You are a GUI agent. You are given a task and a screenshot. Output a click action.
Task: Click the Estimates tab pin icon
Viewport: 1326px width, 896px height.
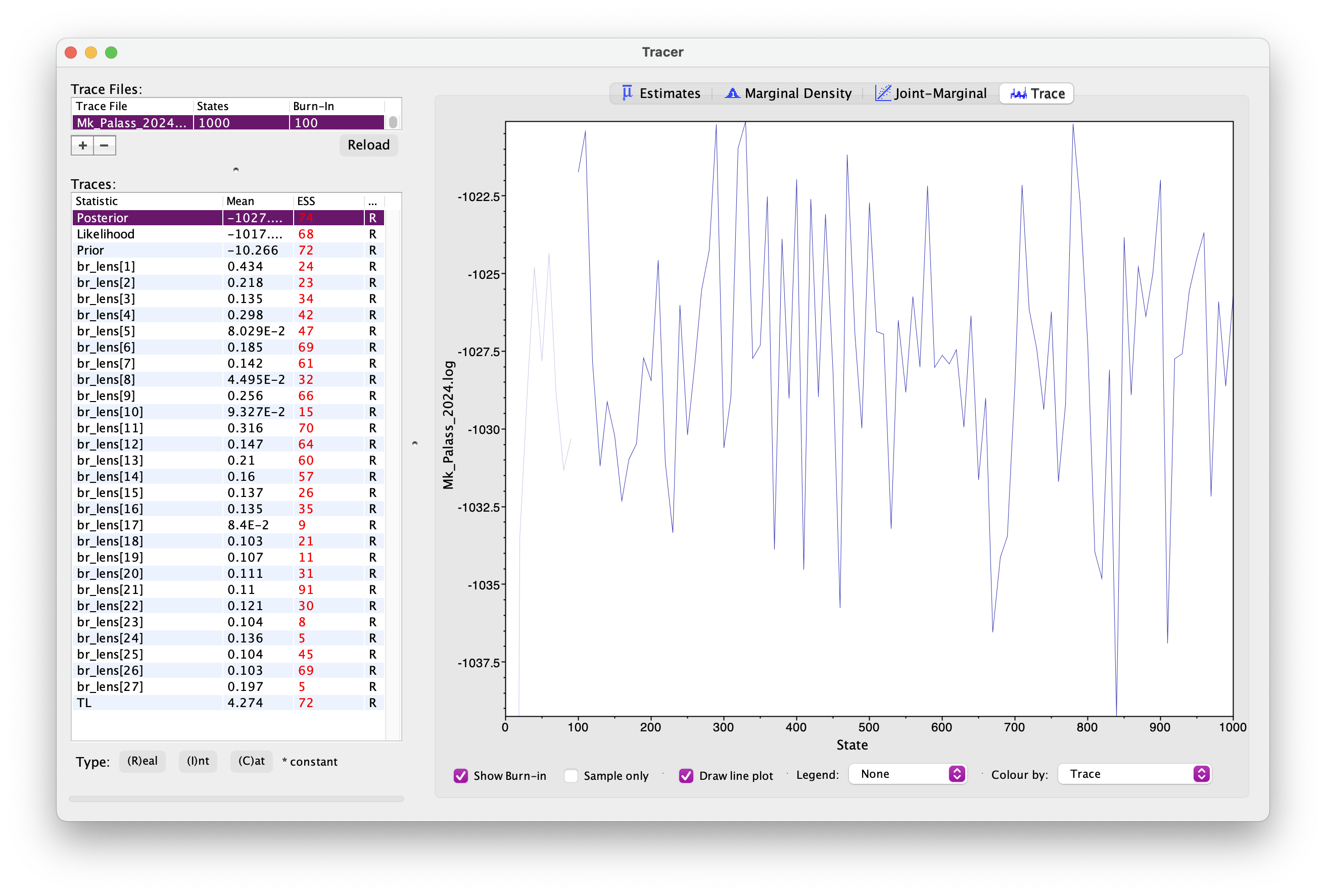[x=627, y=93]
